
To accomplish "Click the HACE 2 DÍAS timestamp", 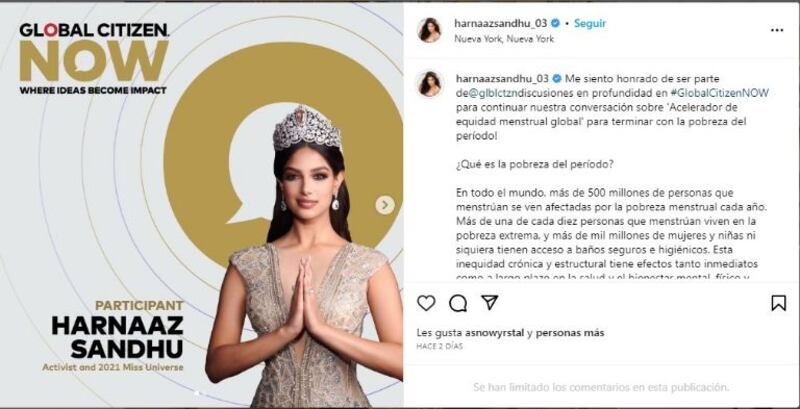I will pyautogui.click(x=439, y=346).
